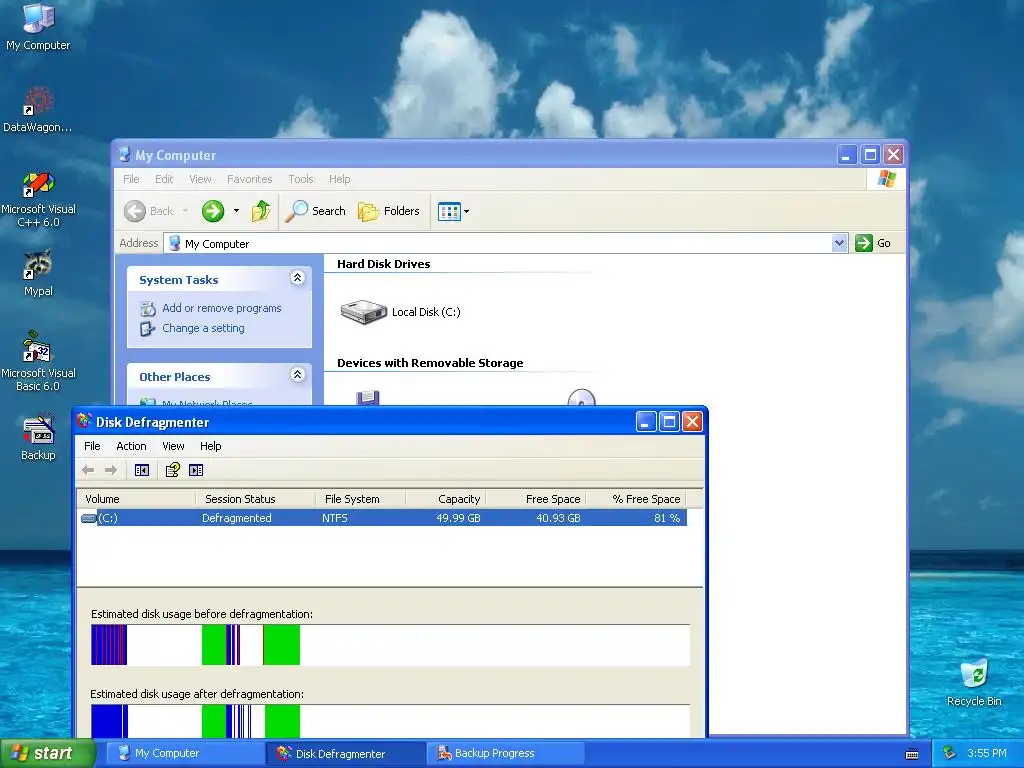
Task: Open the Favorites menu in My Computer
Action: click(249, 179)
